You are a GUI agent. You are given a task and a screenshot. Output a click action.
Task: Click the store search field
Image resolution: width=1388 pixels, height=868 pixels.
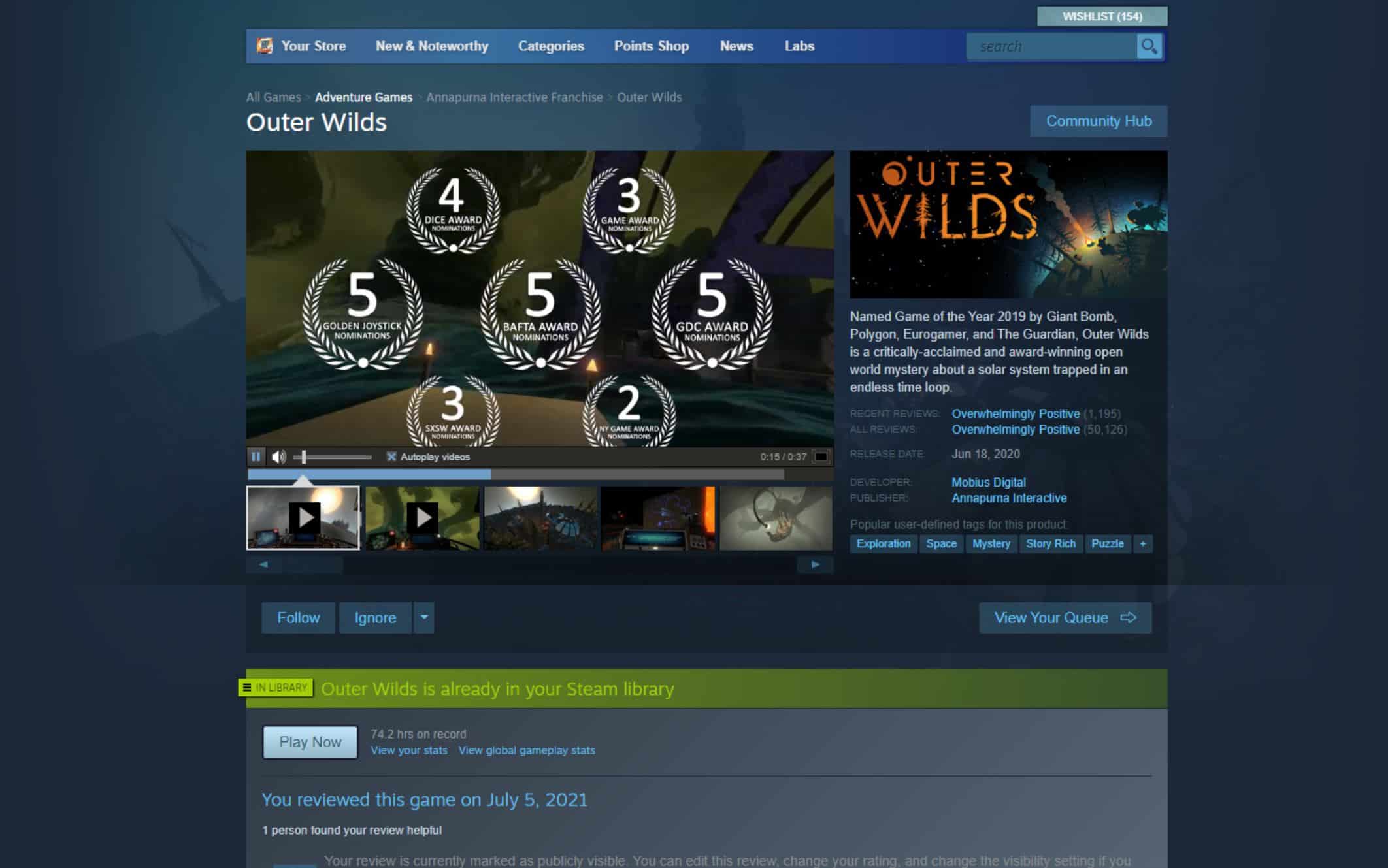(x=1052, y=46)
